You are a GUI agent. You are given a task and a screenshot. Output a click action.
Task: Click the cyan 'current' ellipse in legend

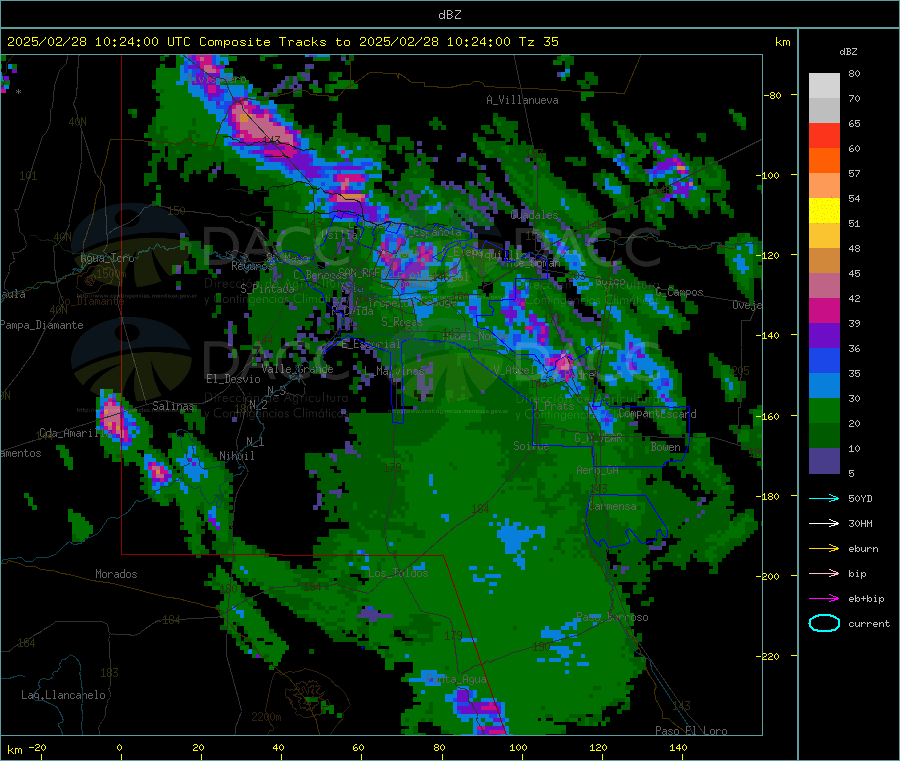tap(824, 623)
